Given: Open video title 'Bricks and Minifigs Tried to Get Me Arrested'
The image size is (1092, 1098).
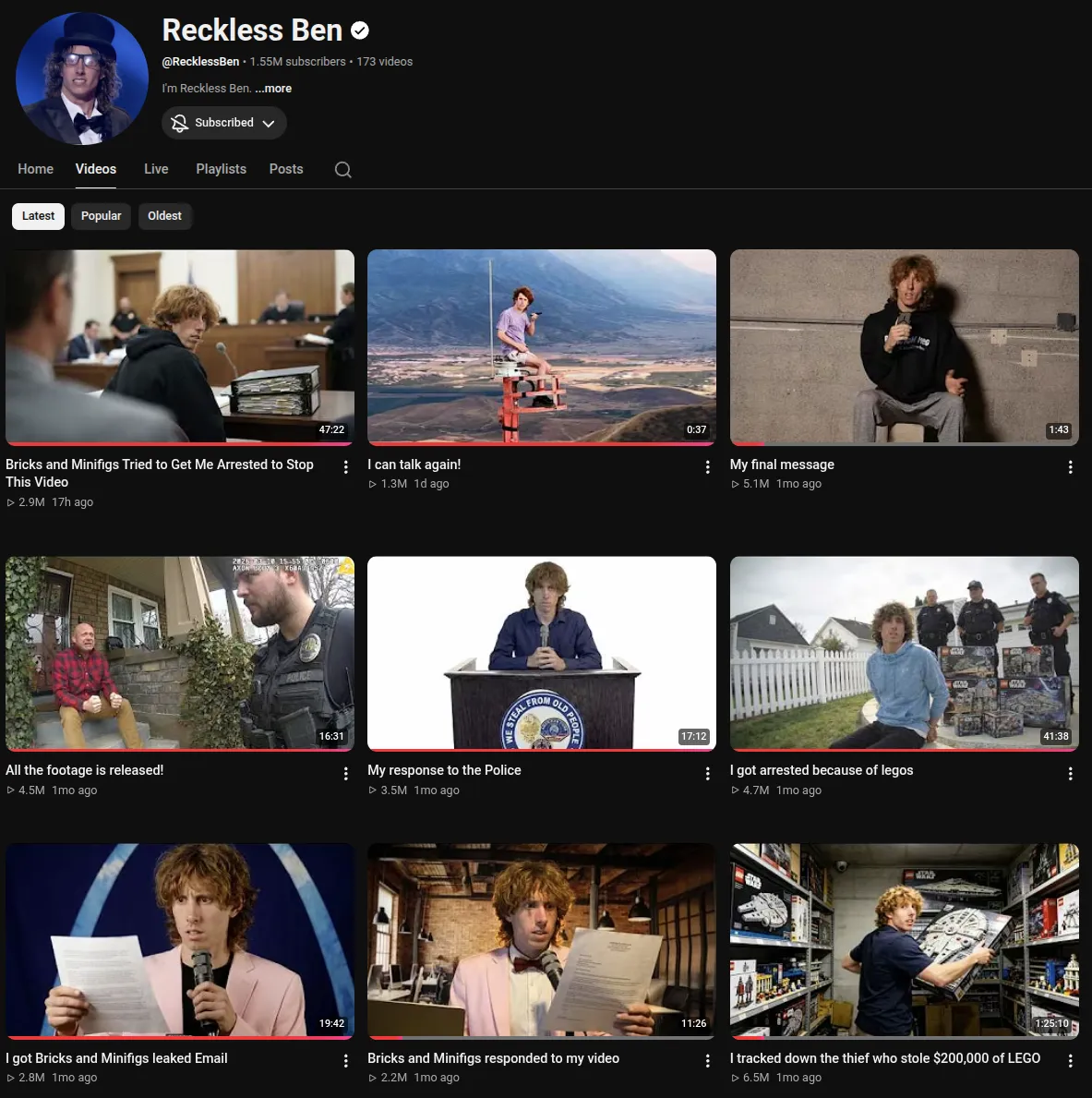Looking at the screenshot, I should 160,474.
